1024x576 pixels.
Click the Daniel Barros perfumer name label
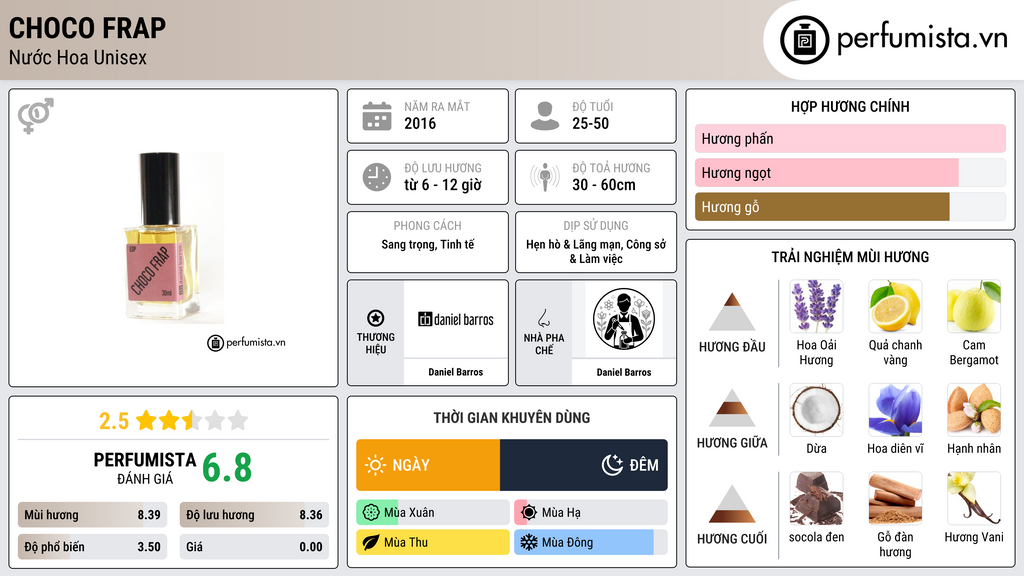(x=624, y=372)
